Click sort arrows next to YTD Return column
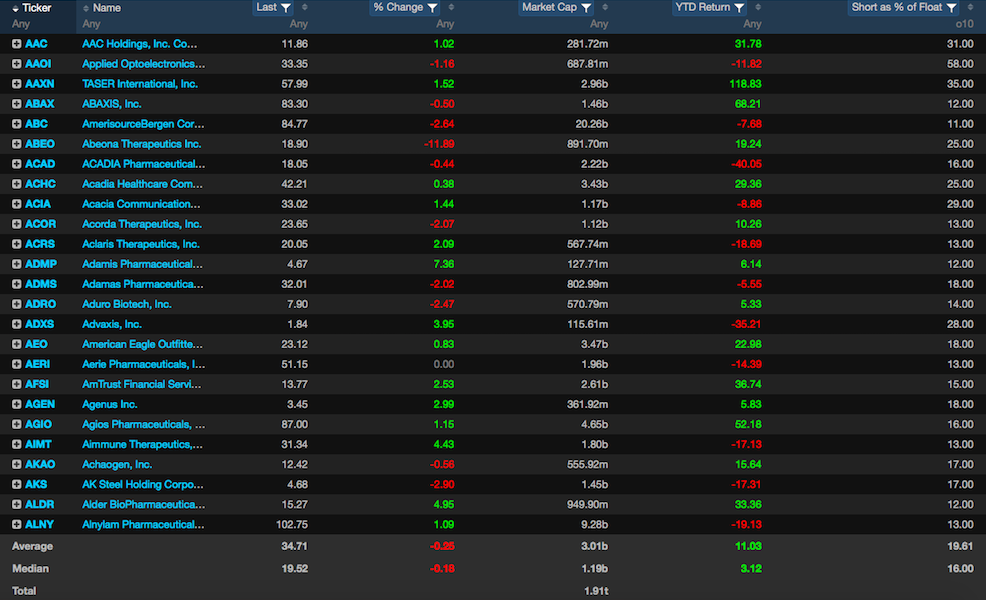Image resolution: width=986 pixels, height=600 pixels. (758, 8)
